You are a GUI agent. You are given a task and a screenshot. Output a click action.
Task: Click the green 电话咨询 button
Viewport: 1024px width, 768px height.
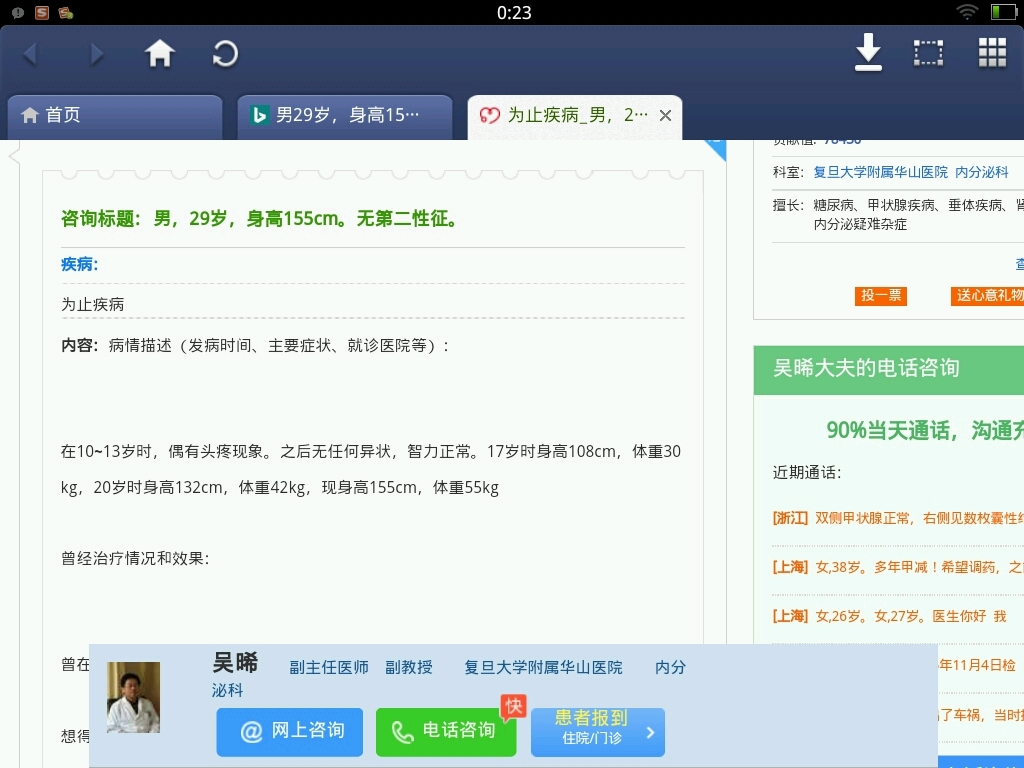(445, 731)
